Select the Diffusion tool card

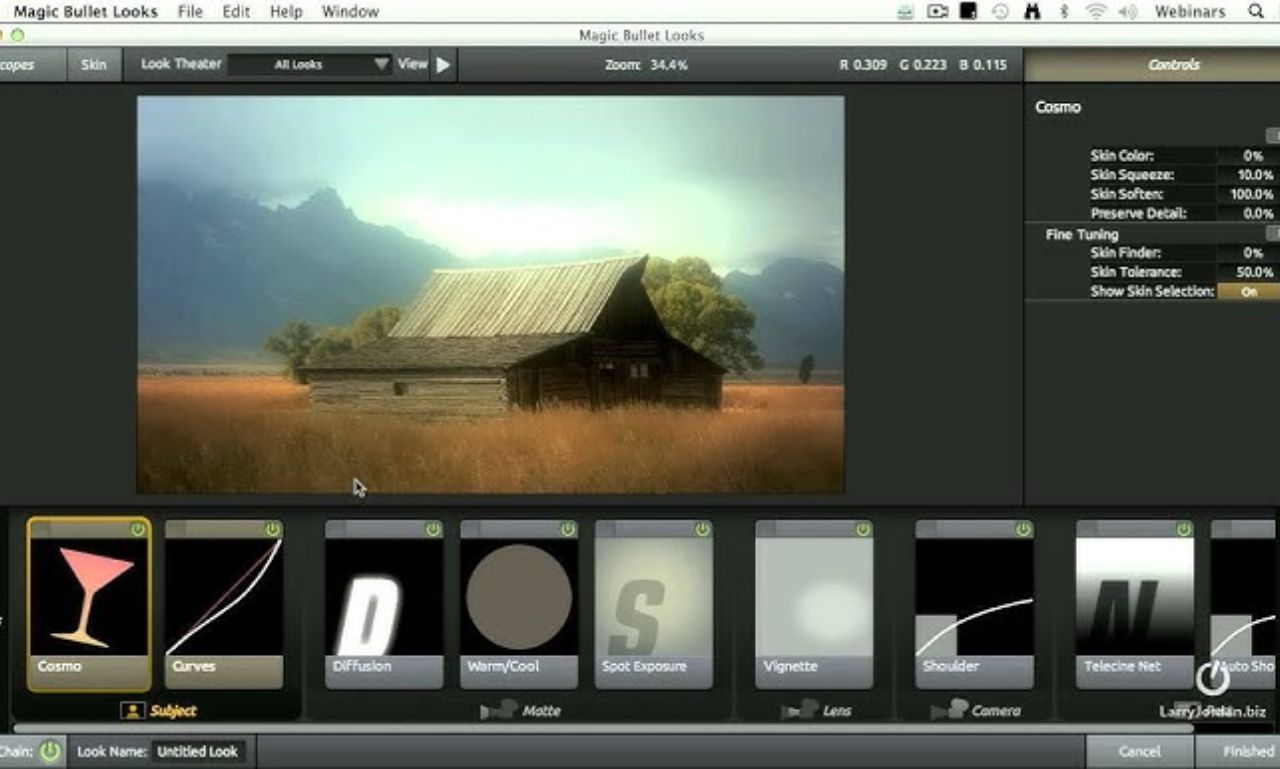384,604
